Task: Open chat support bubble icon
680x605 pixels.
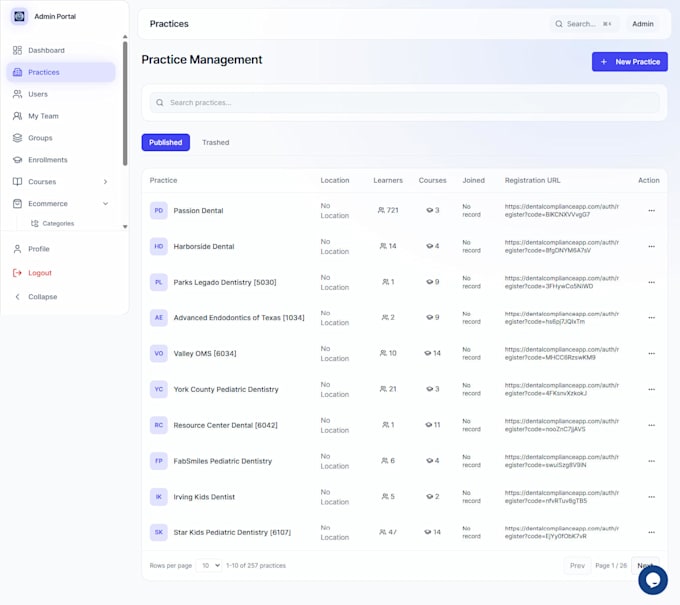Action: (653, 580)
